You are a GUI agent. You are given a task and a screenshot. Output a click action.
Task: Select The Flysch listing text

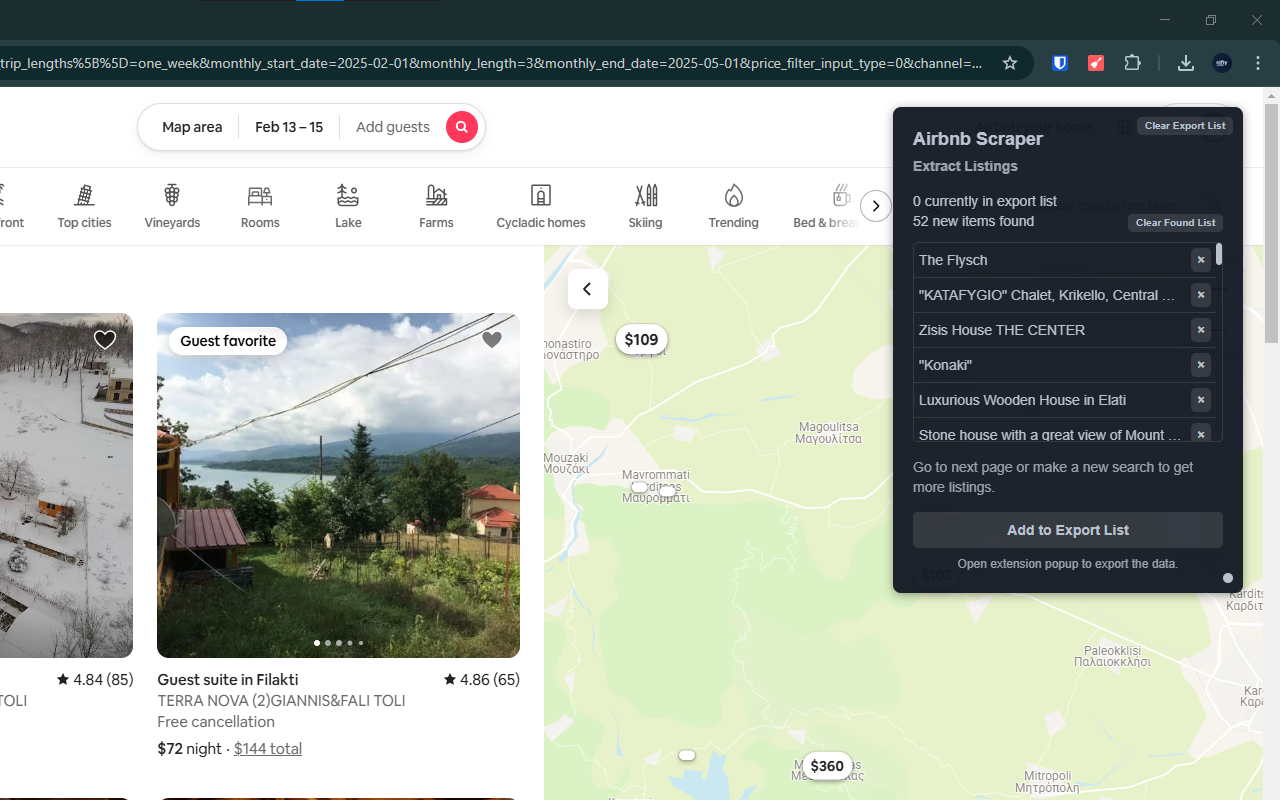[953, 260]
